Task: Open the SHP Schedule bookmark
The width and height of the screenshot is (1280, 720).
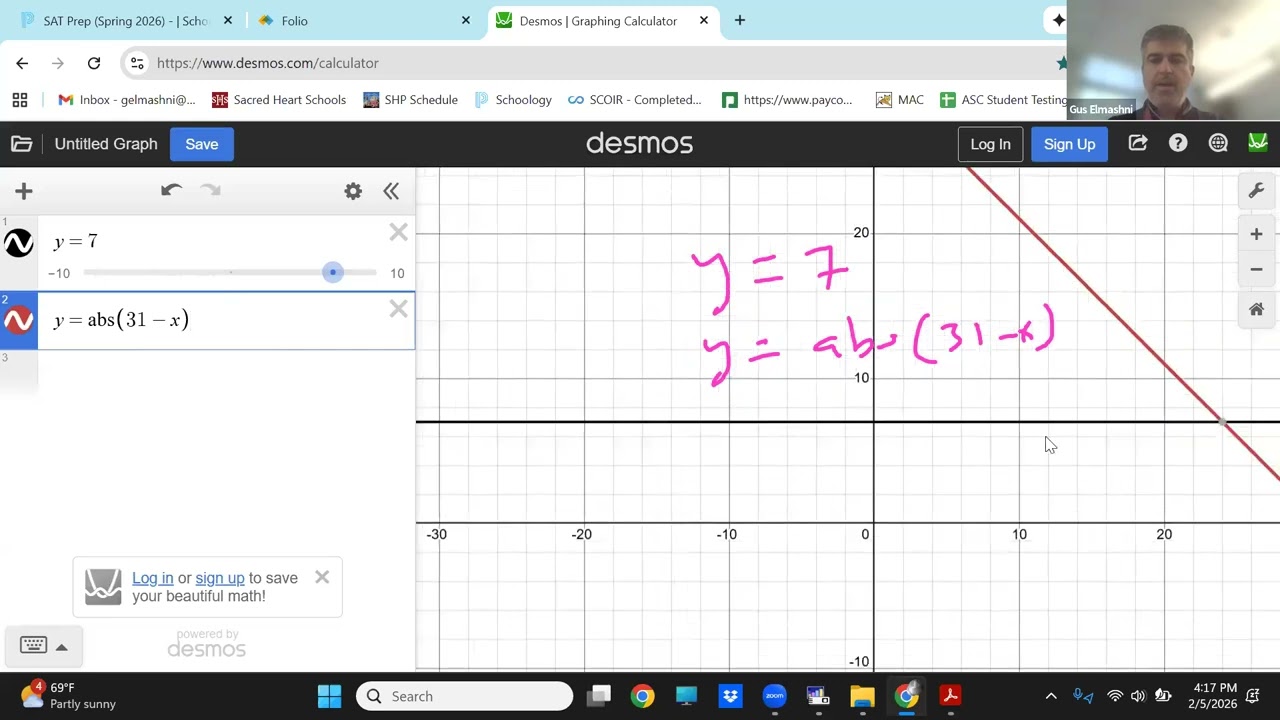Action: tap(410, 100)
